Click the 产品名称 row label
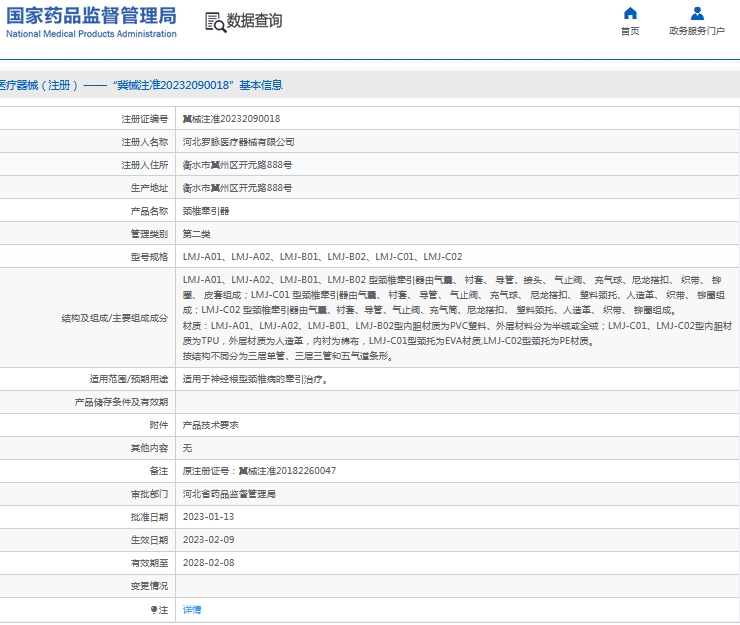The width and height of the screenshot is (740, 625). click(149, 211)
